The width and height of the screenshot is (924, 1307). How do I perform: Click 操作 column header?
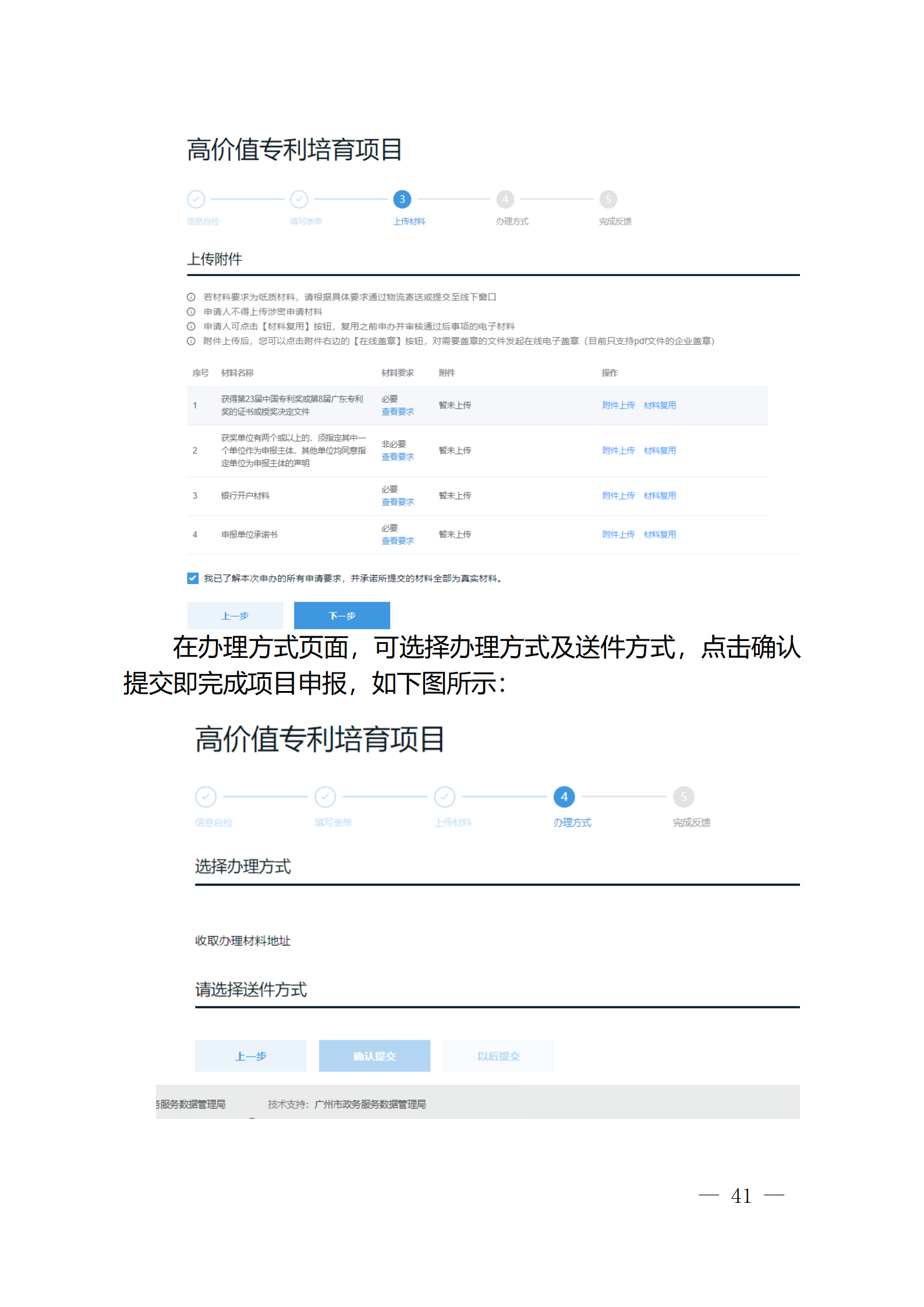point(610,373)
